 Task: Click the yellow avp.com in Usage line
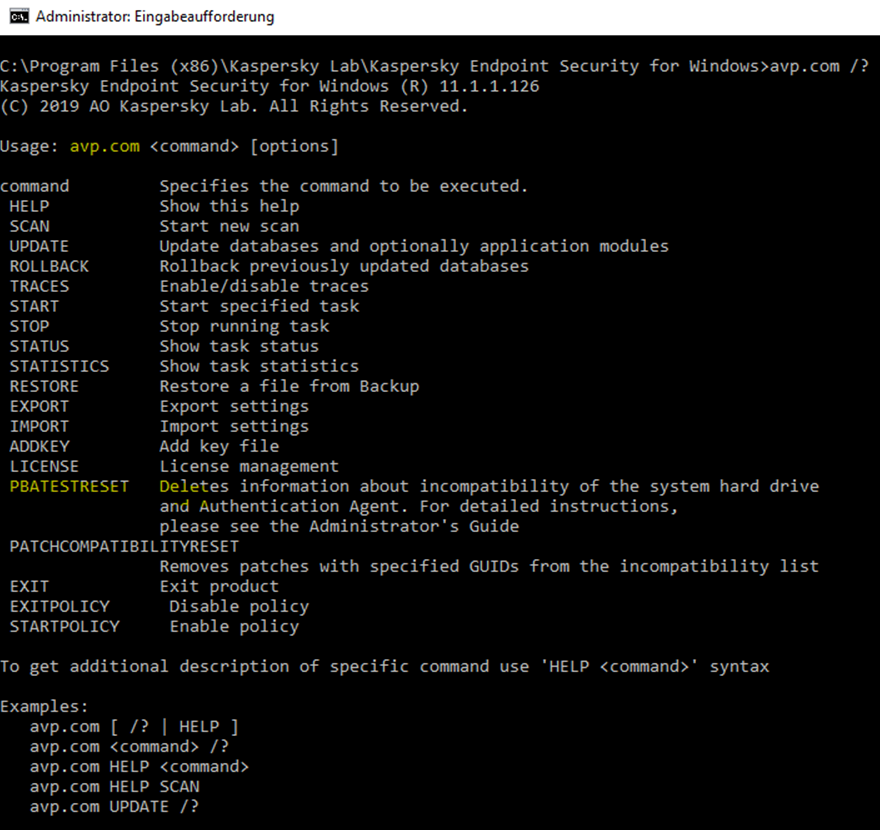coord(104,146)
